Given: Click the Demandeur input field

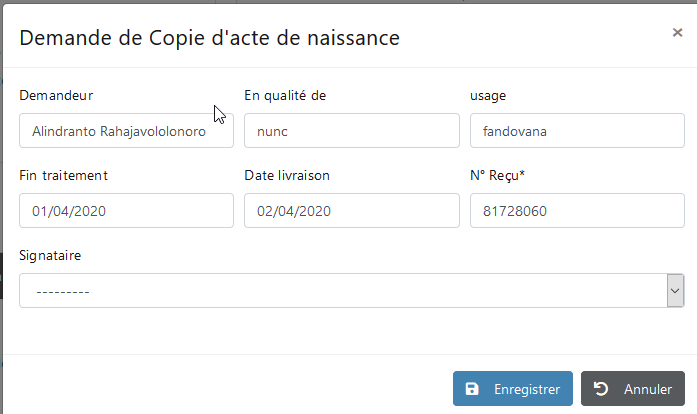Looking at the screenshot, I should point(126,131).
